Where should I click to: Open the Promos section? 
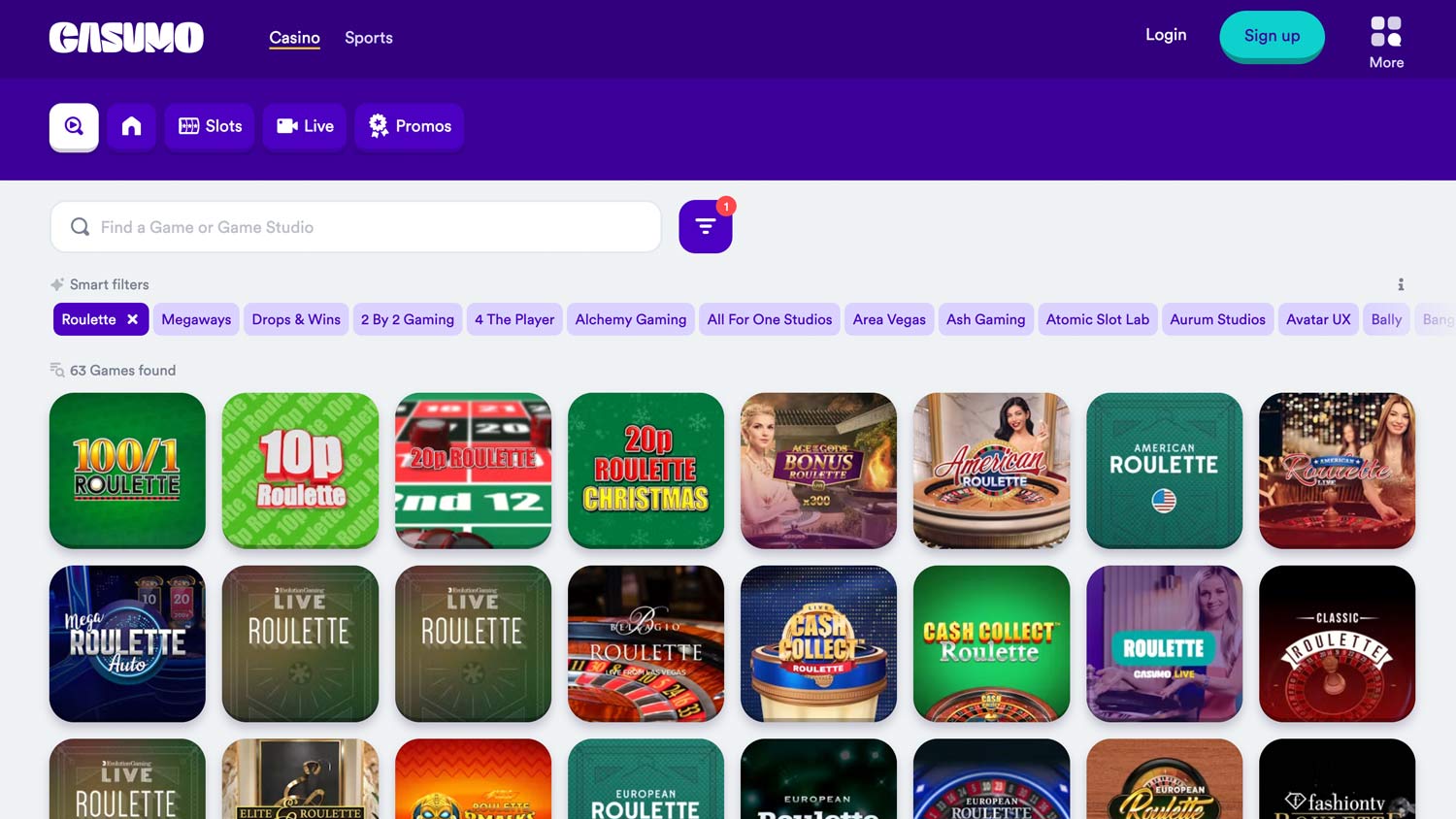pos(410,126)
